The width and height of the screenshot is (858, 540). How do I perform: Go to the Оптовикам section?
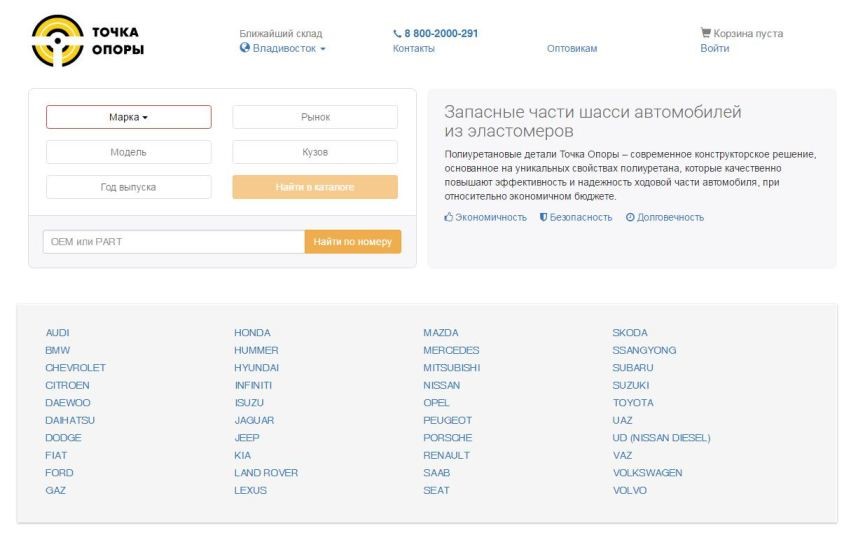point(572,48)
